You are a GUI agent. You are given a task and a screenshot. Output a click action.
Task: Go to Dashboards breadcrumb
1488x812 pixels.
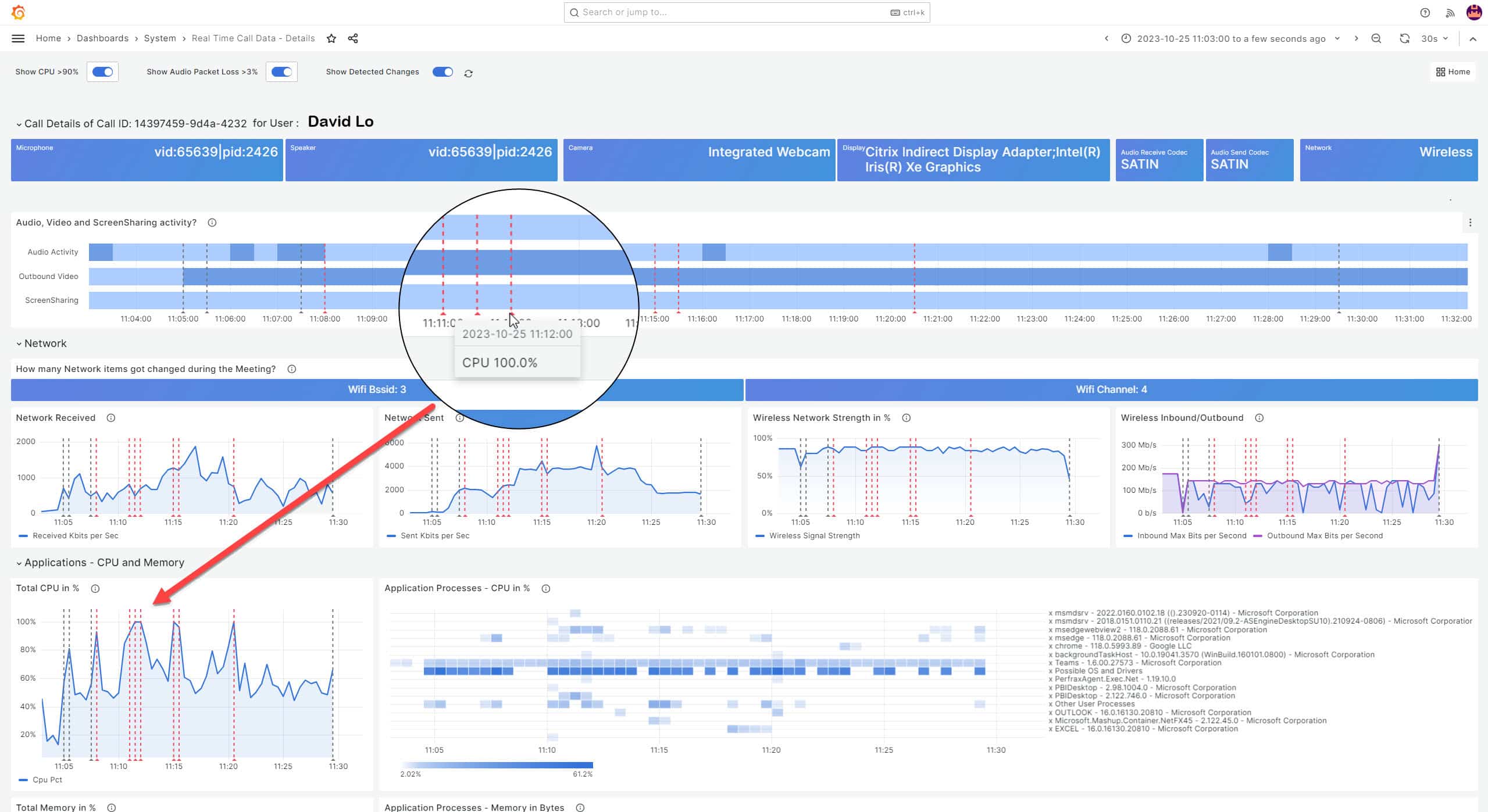point(102,38)
